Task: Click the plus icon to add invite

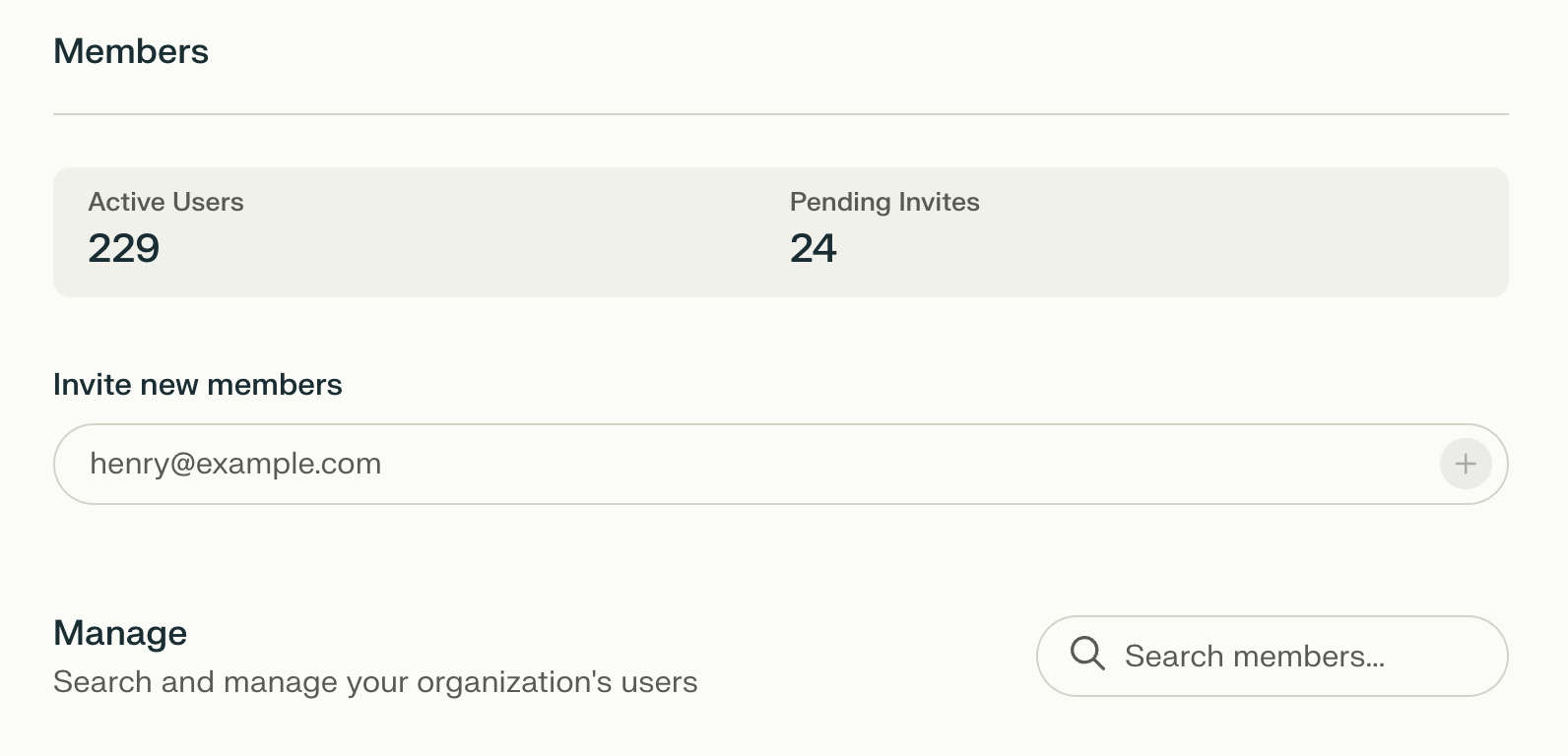Action: (x=1466, y=464)
